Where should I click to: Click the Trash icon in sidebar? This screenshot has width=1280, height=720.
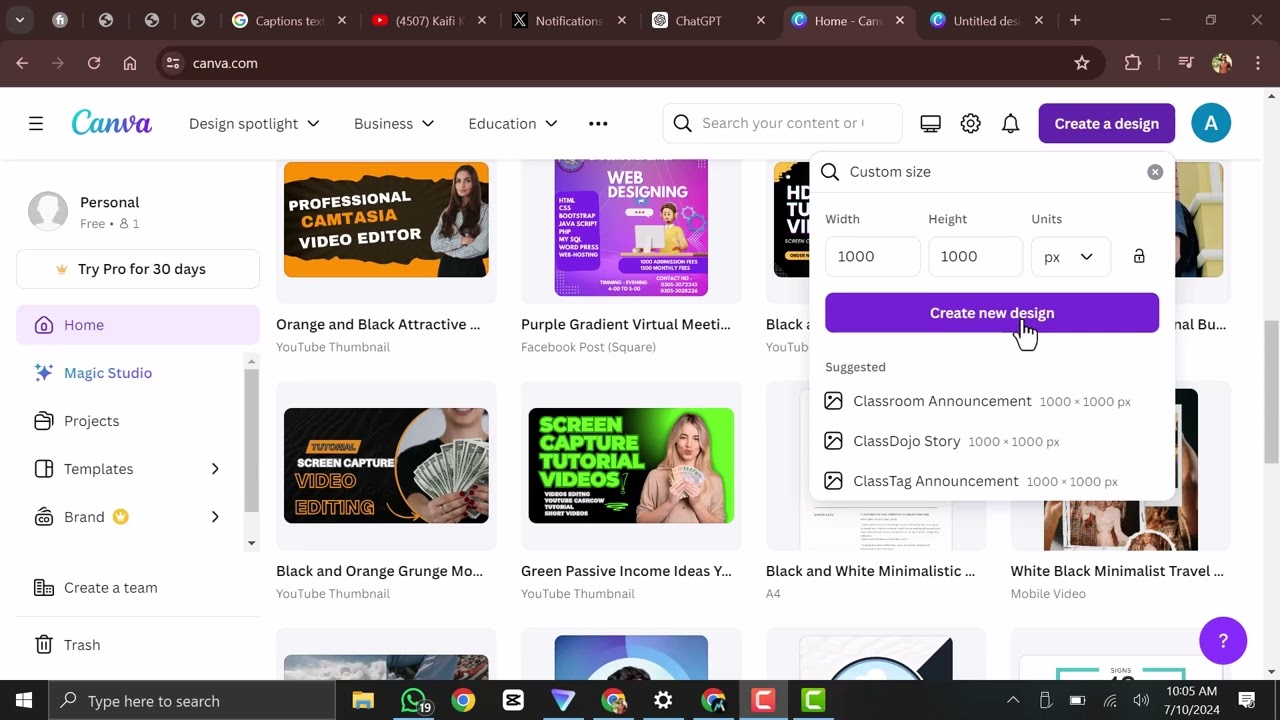(43, 645)
